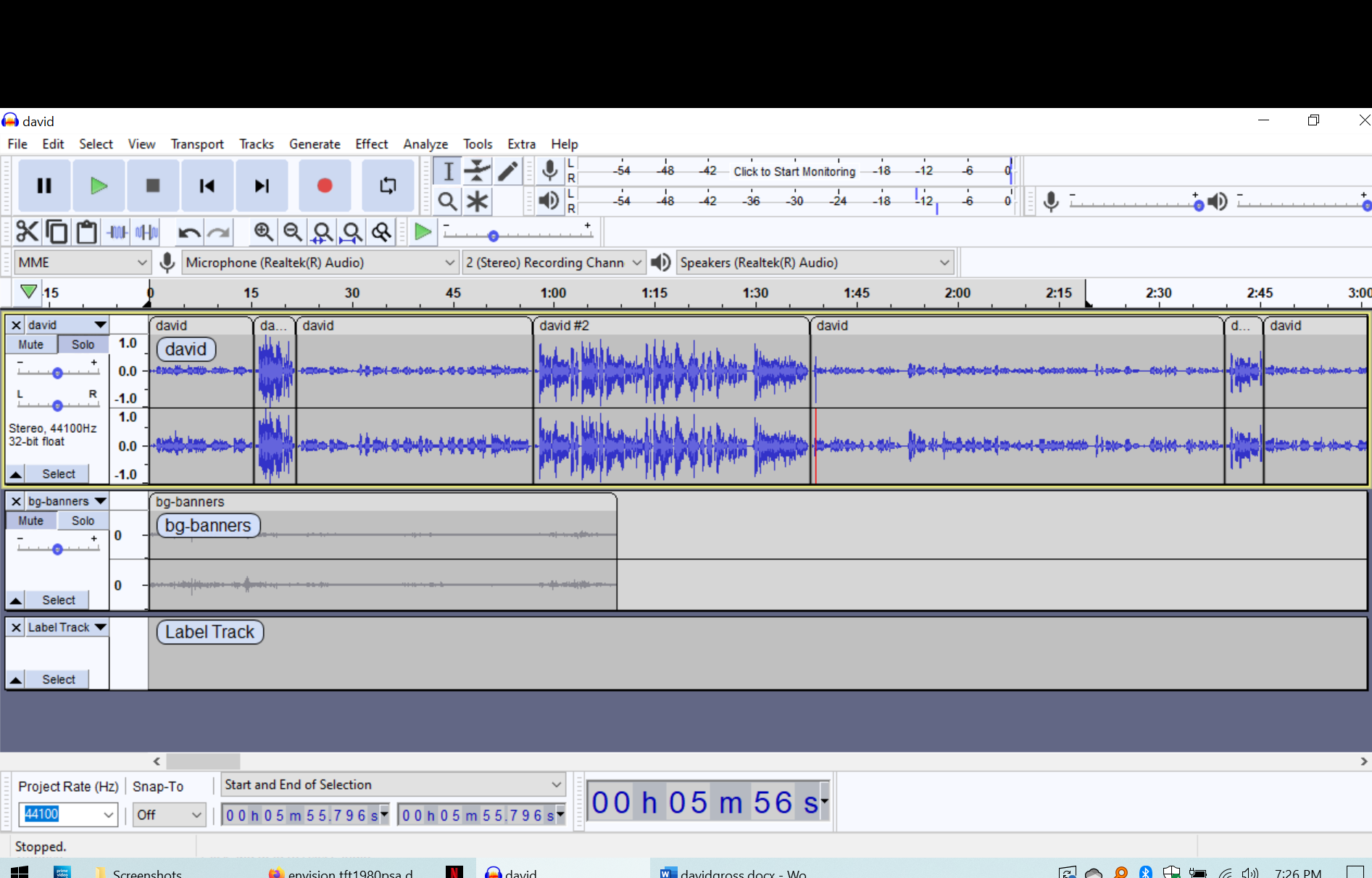Click the david track pan slider
Screen dimensions: 1372x878
[x=57, y=405]
